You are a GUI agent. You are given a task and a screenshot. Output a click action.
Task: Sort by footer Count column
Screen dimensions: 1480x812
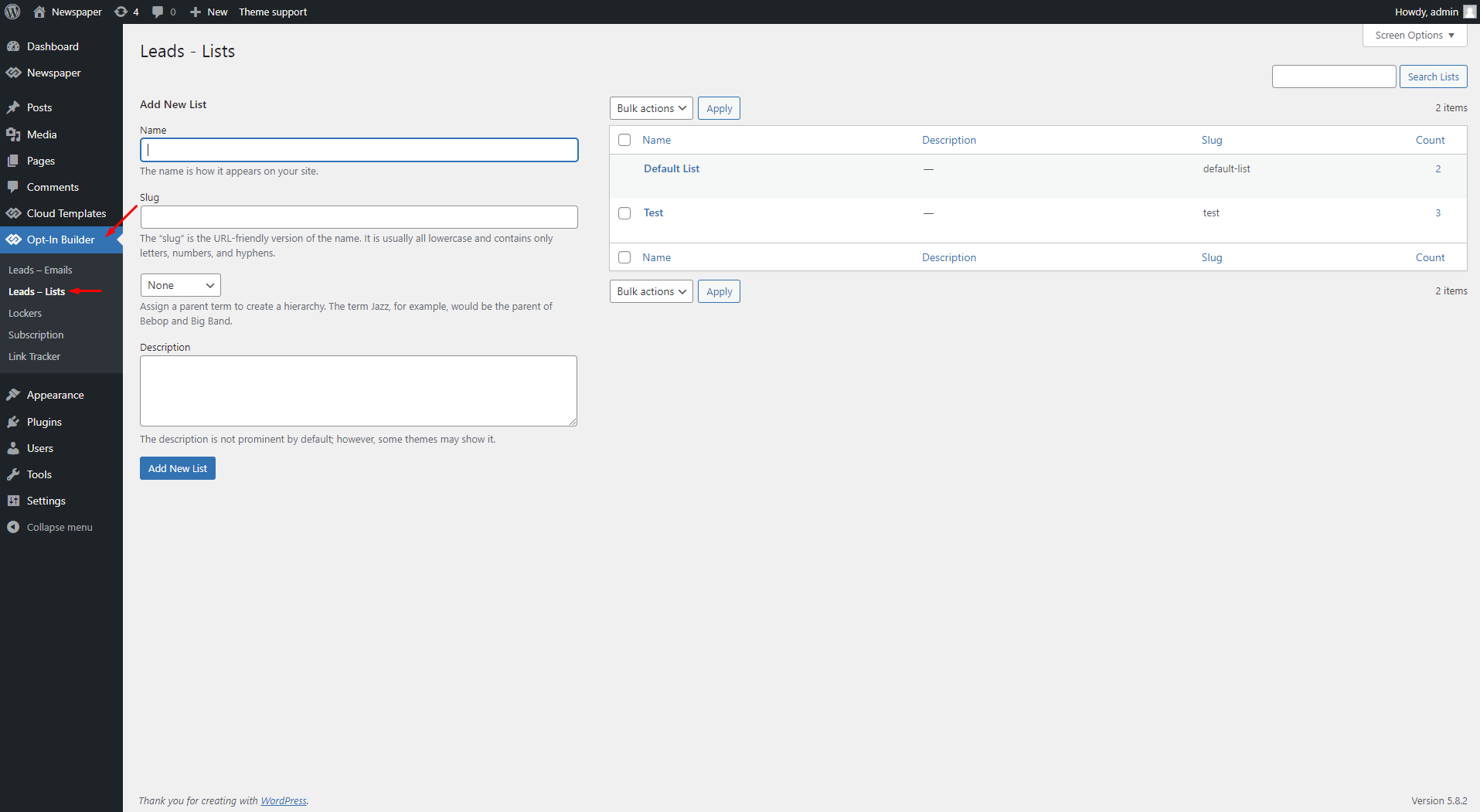tap(1430, 257)
